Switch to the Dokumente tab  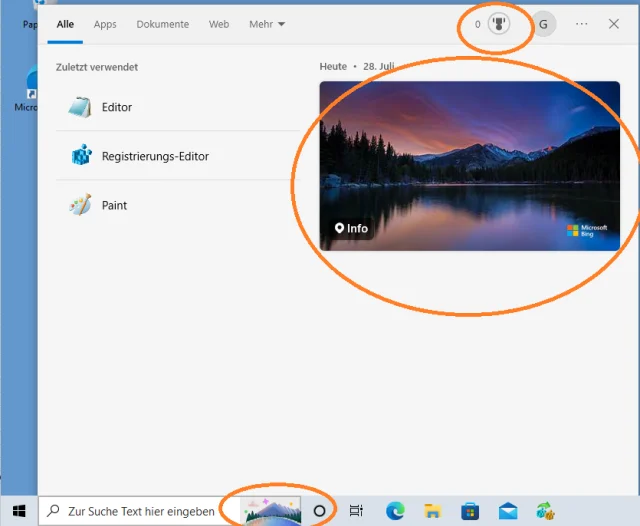pos(162,24)
